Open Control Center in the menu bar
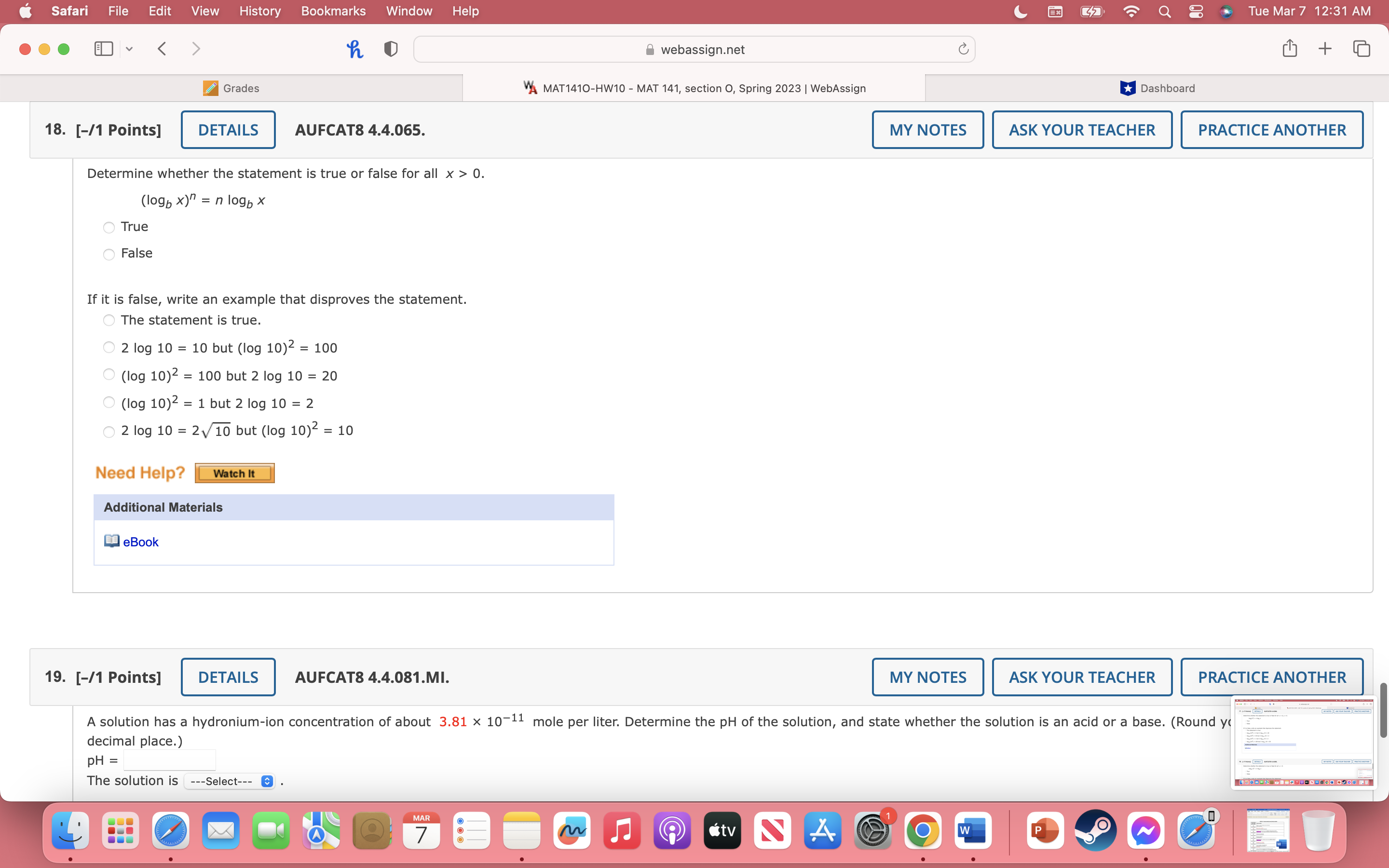The width and height of the screenshot is (1389, 868). coord(1196,12)
